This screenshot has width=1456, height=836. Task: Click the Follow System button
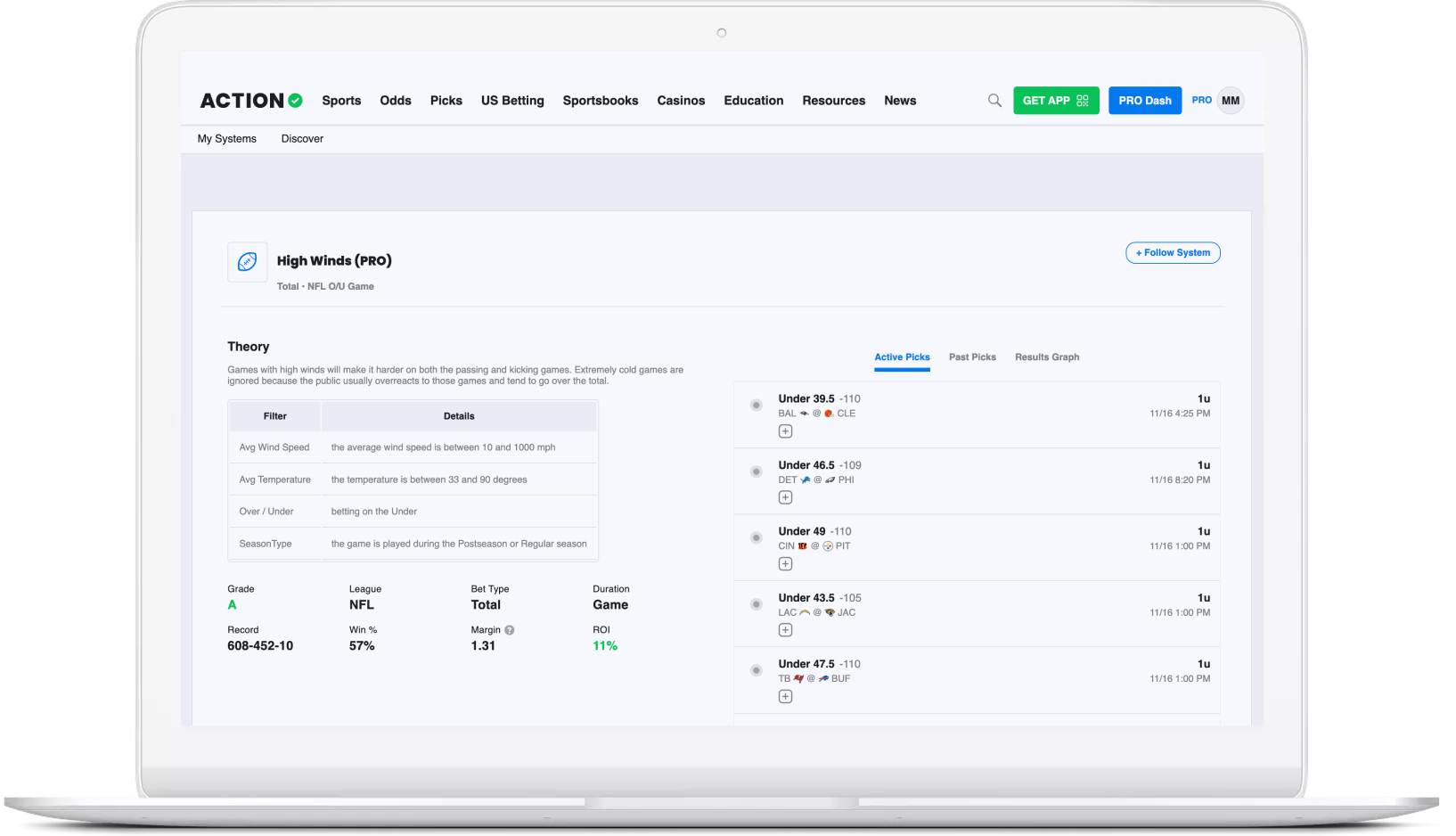click(x=1173, y=252)
